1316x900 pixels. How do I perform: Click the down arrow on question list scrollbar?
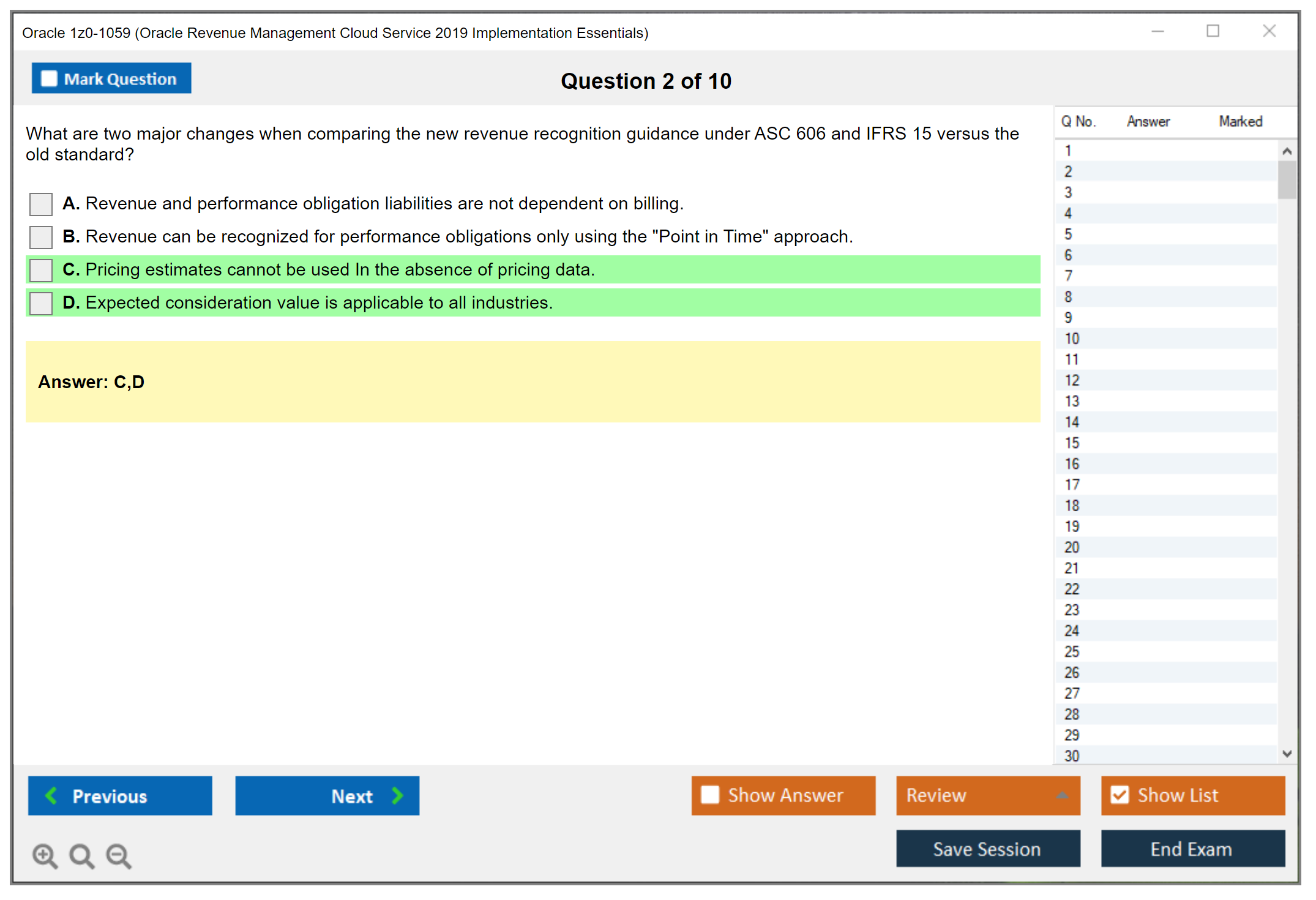point(1287,754)
